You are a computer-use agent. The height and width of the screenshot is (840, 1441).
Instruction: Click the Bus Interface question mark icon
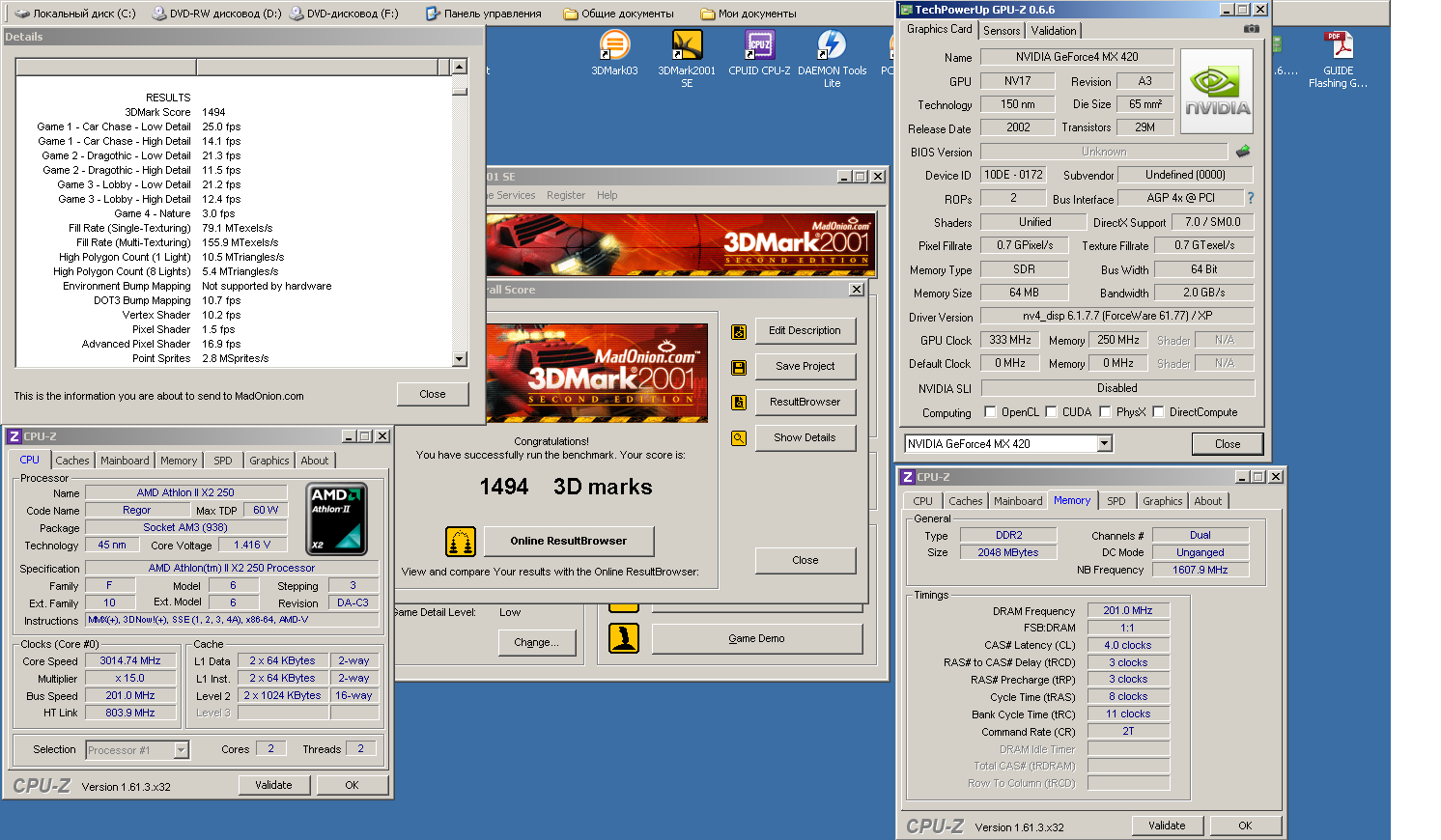tap(1251, 198)
